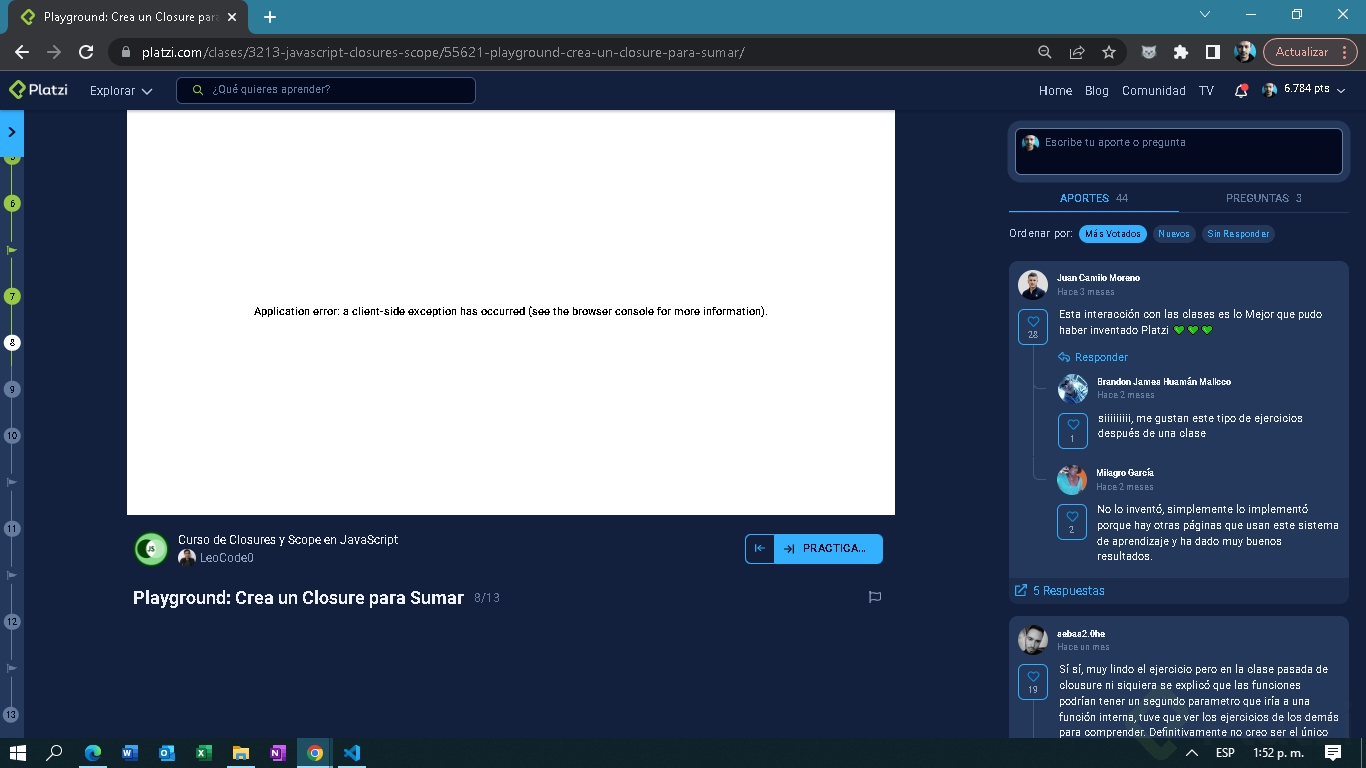Open a new browser tab
The width and height of the screenshot is (1366, 768).
[270, 17]
